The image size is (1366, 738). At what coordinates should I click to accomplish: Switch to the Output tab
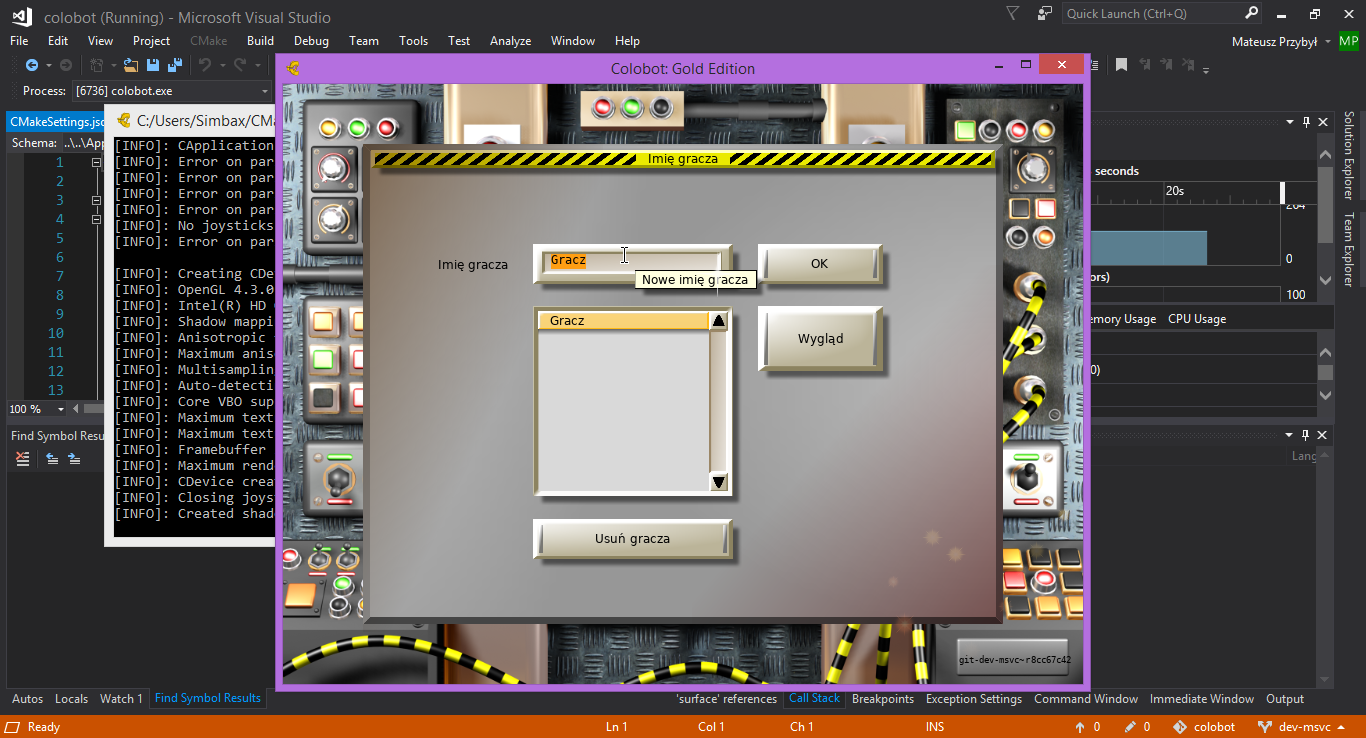[x=1284, y=698]
